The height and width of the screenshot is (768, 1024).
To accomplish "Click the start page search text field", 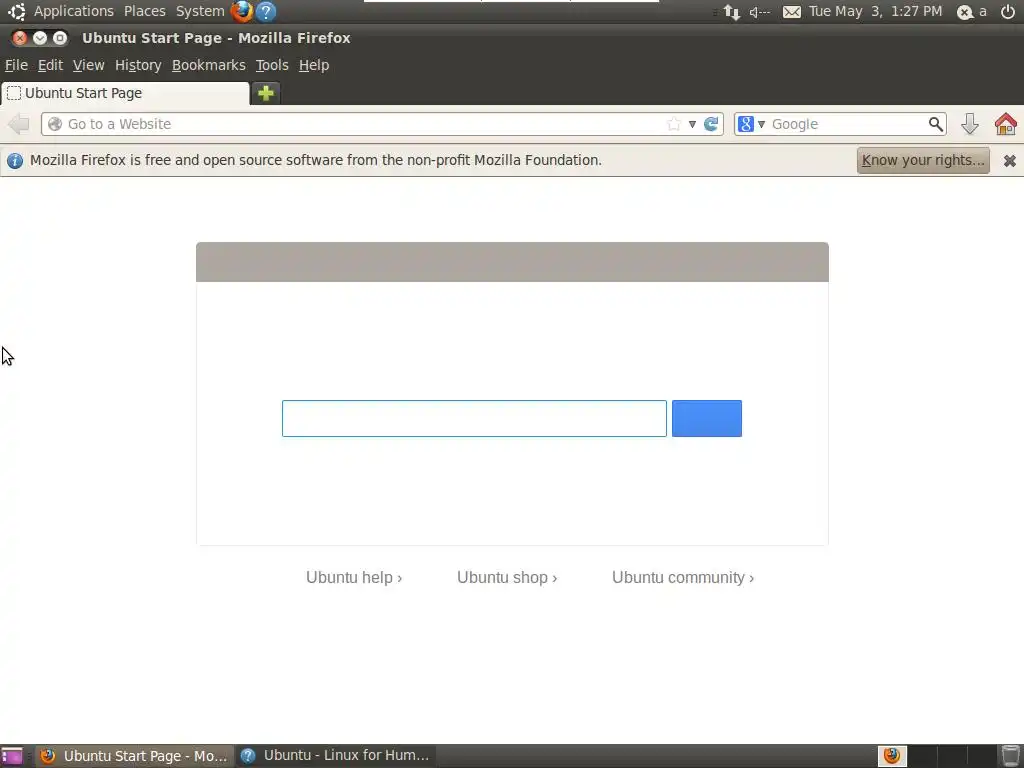I will 474,419.
